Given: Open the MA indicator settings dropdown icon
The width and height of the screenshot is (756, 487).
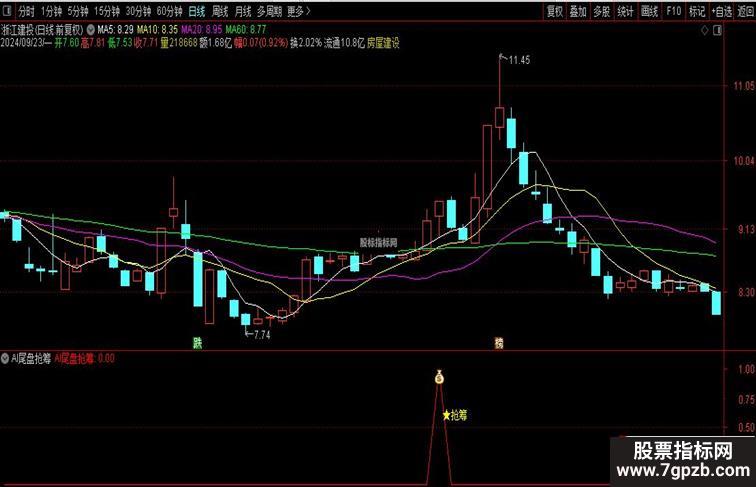Looking at the screenshot, I should [x=90, y=30].
